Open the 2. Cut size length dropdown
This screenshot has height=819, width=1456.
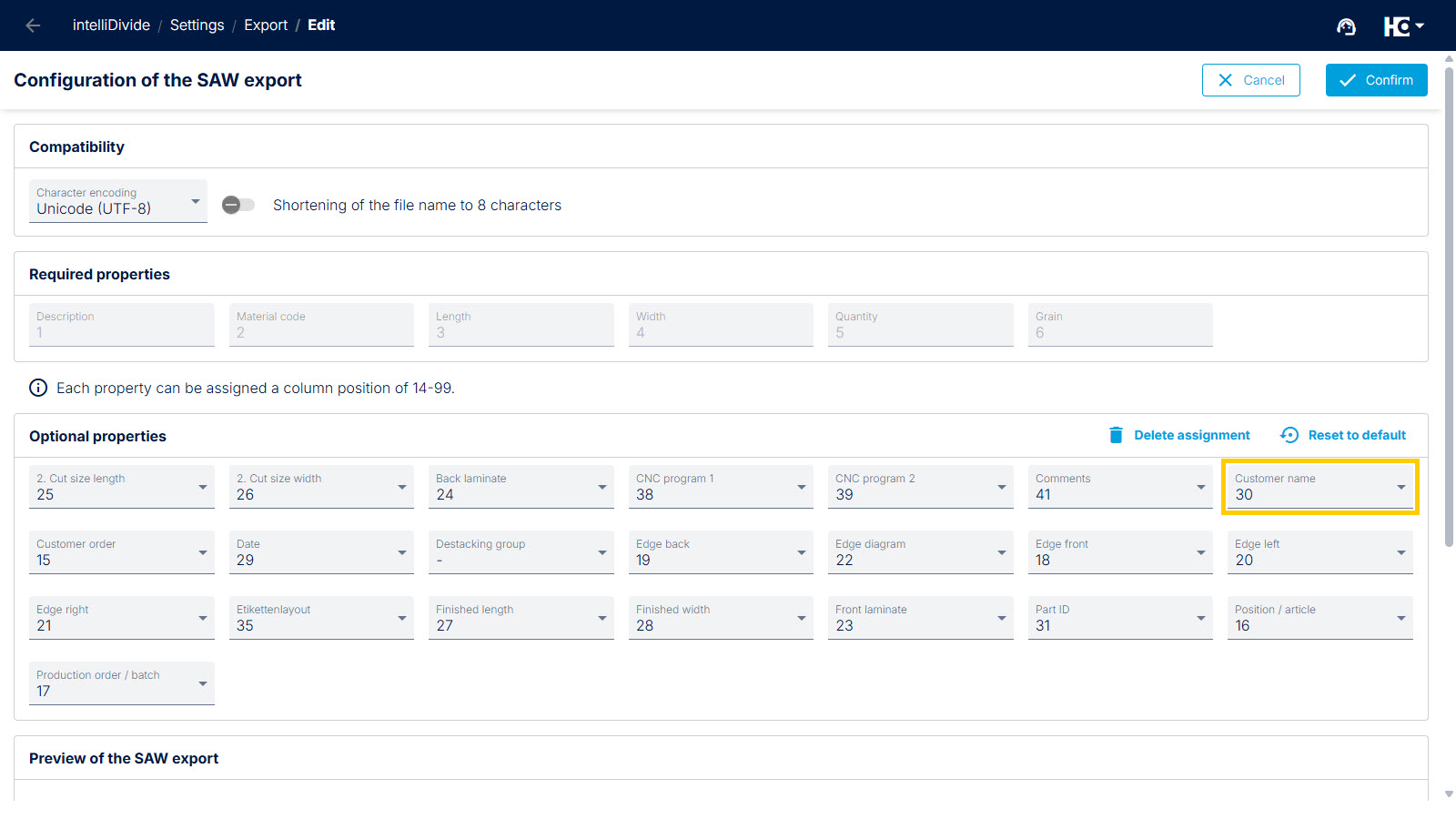[122, 487]
